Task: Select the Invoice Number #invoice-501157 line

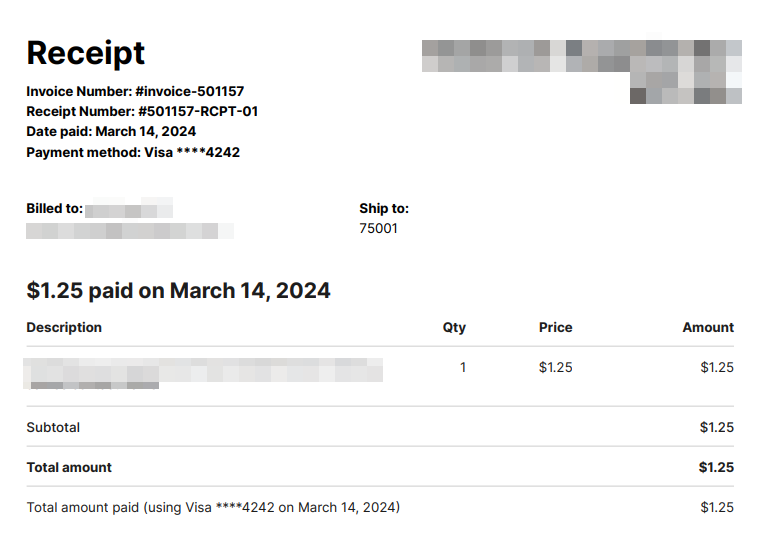Action: point(135,91)
